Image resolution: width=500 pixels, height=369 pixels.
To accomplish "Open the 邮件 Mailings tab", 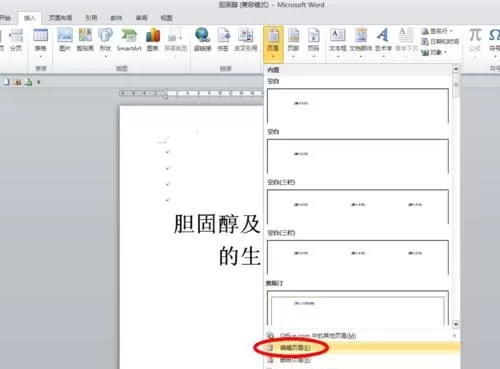I will click(x=116, y=18).
